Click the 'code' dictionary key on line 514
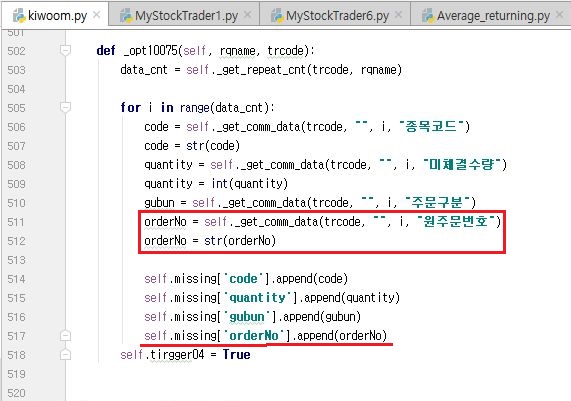 click(243, 279)
